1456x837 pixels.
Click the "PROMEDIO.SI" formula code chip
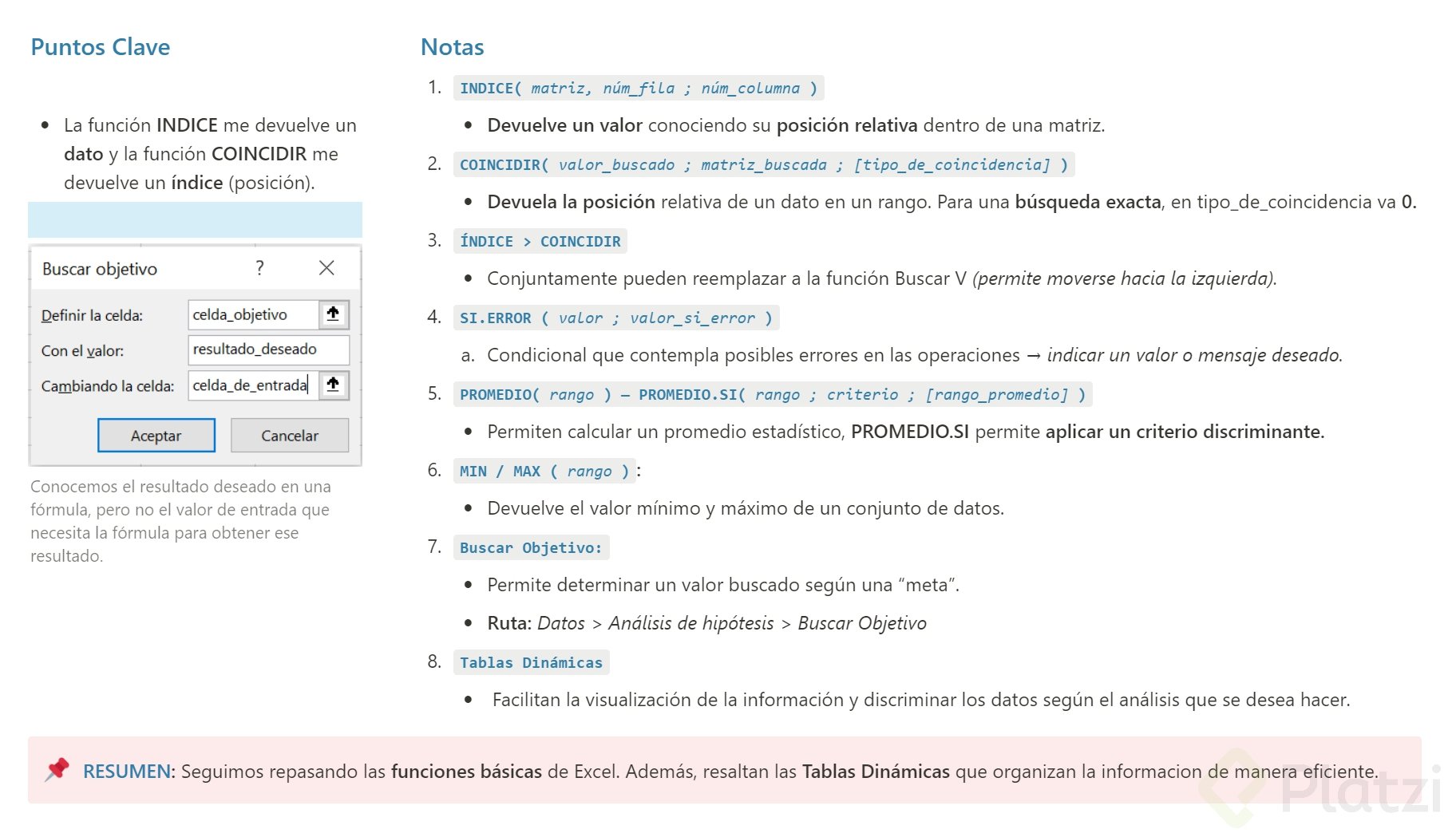[689, 394]
